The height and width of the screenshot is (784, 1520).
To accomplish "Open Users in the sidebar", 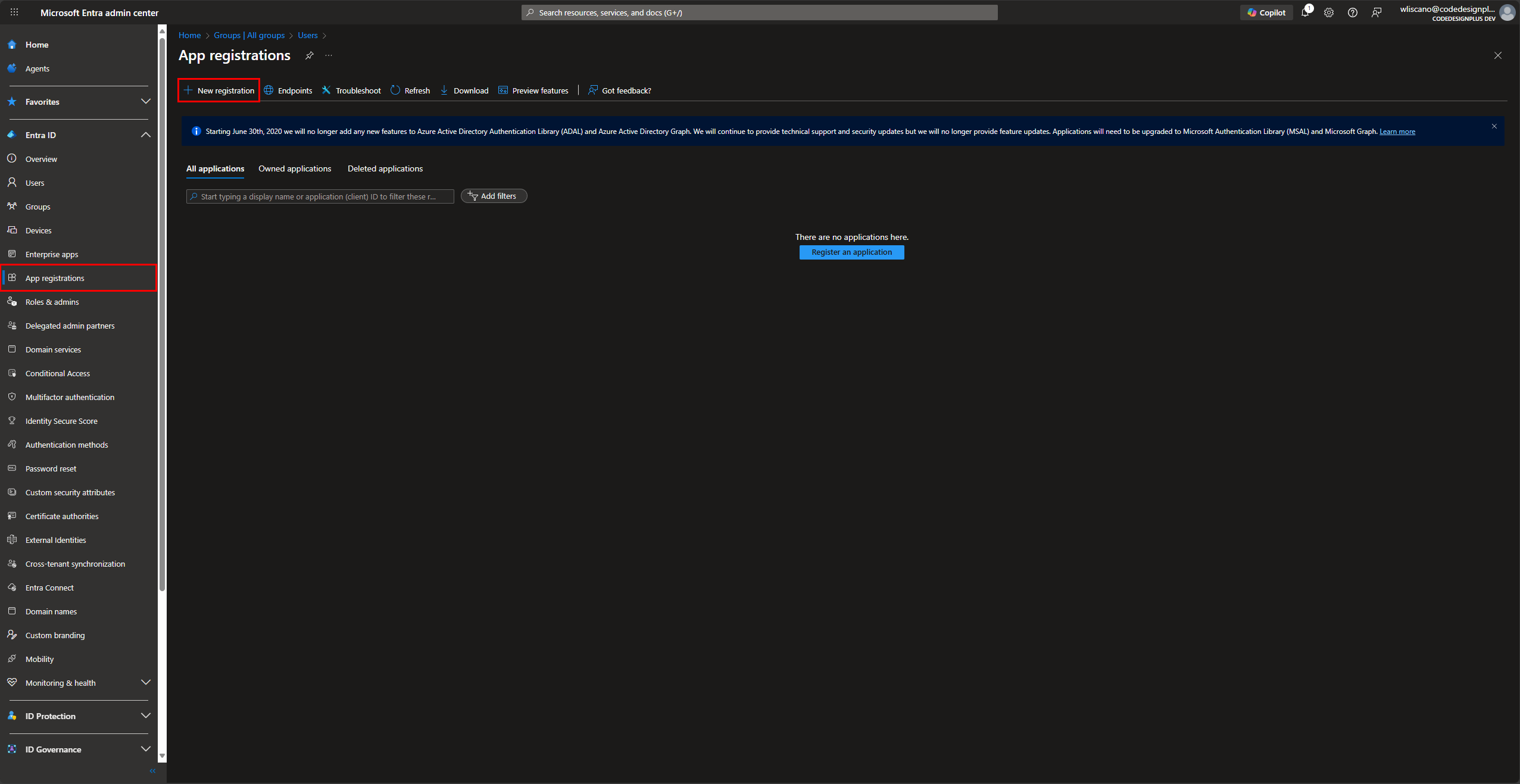I will [79, 183].
